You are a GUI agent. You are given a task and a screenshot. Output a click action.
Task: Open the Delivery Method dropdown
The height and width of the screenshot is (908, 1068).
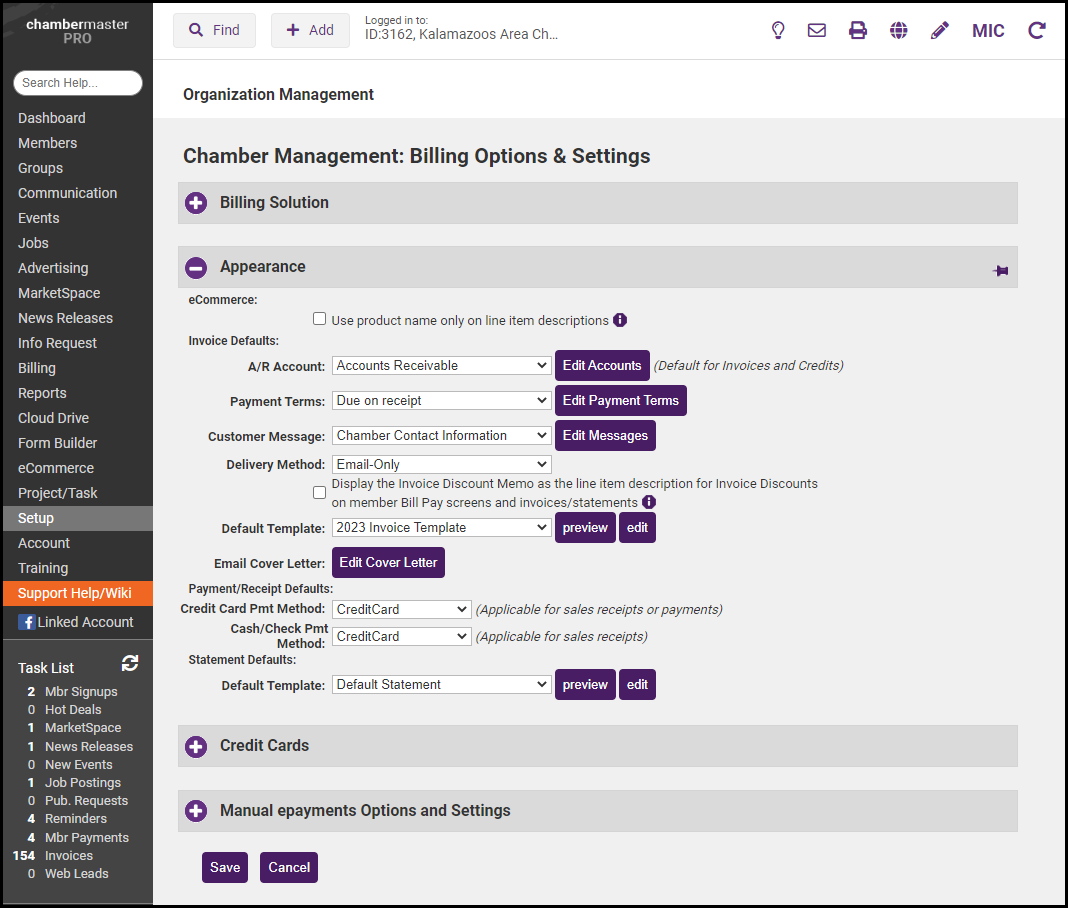[x=441, y=465]
